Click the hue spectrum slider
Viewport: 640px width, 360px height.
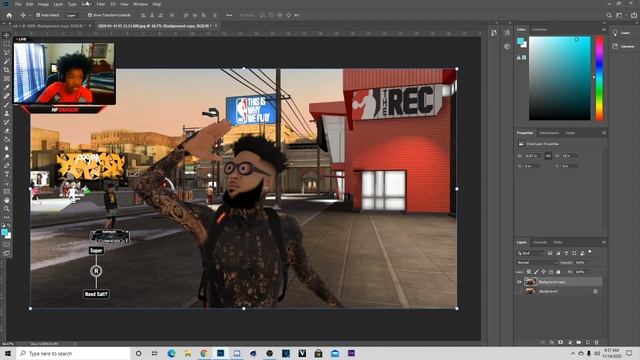tap(599, 78)
